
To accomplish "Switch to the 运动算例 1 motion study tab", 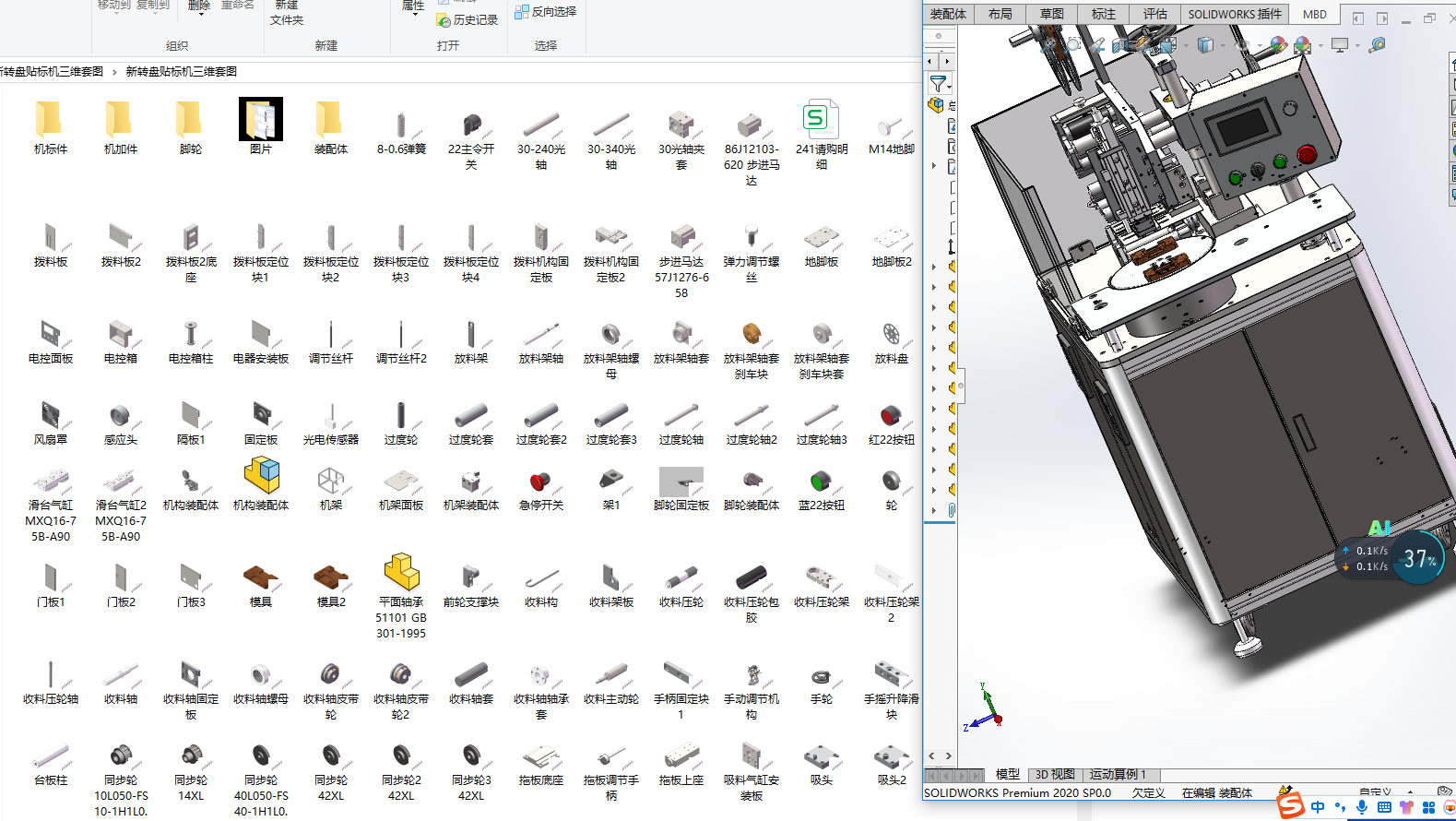I will [1118, 774].
